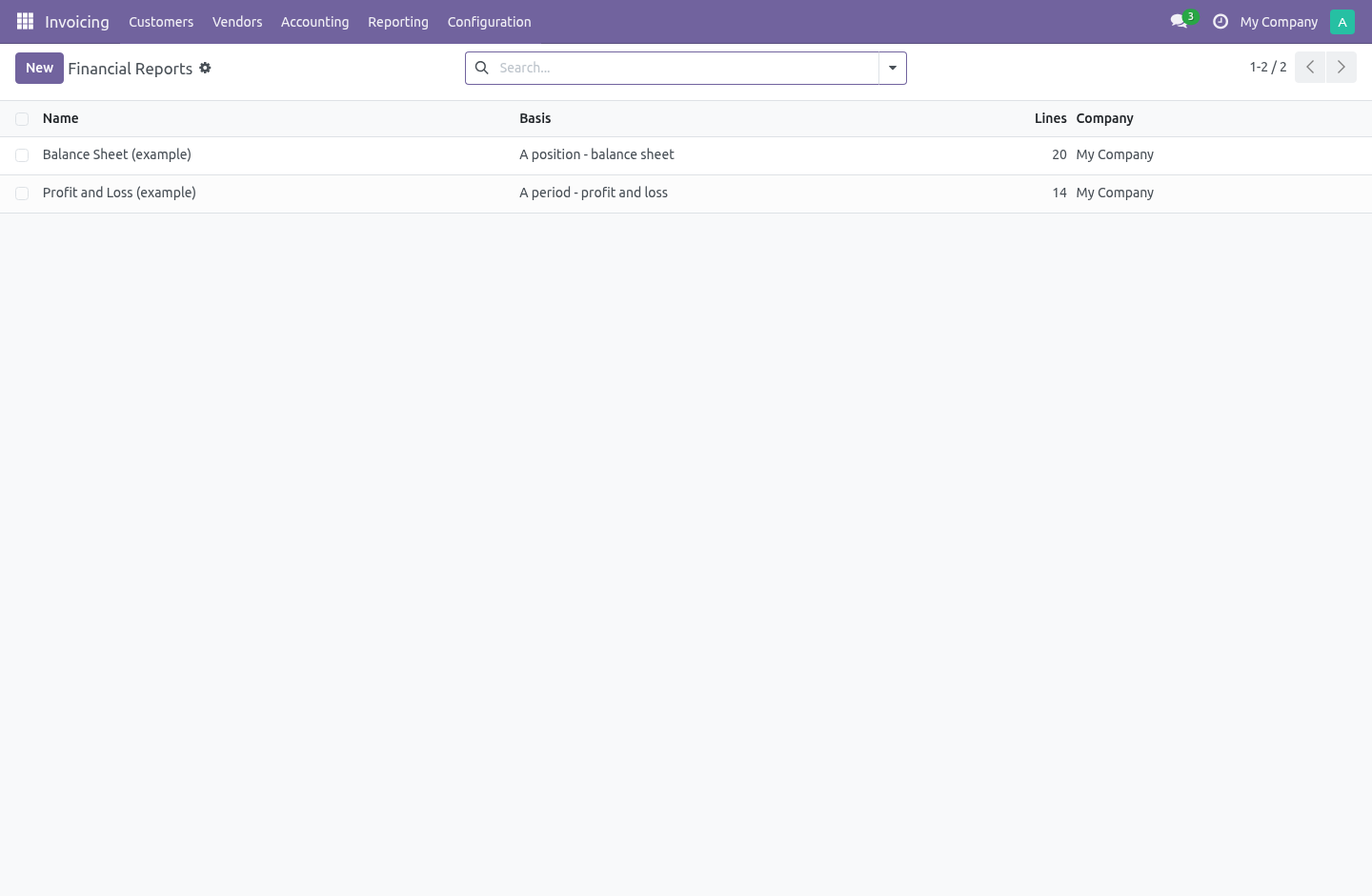Open the Accounting menu
Viewport: 1372px width, 896px height.
314,22
